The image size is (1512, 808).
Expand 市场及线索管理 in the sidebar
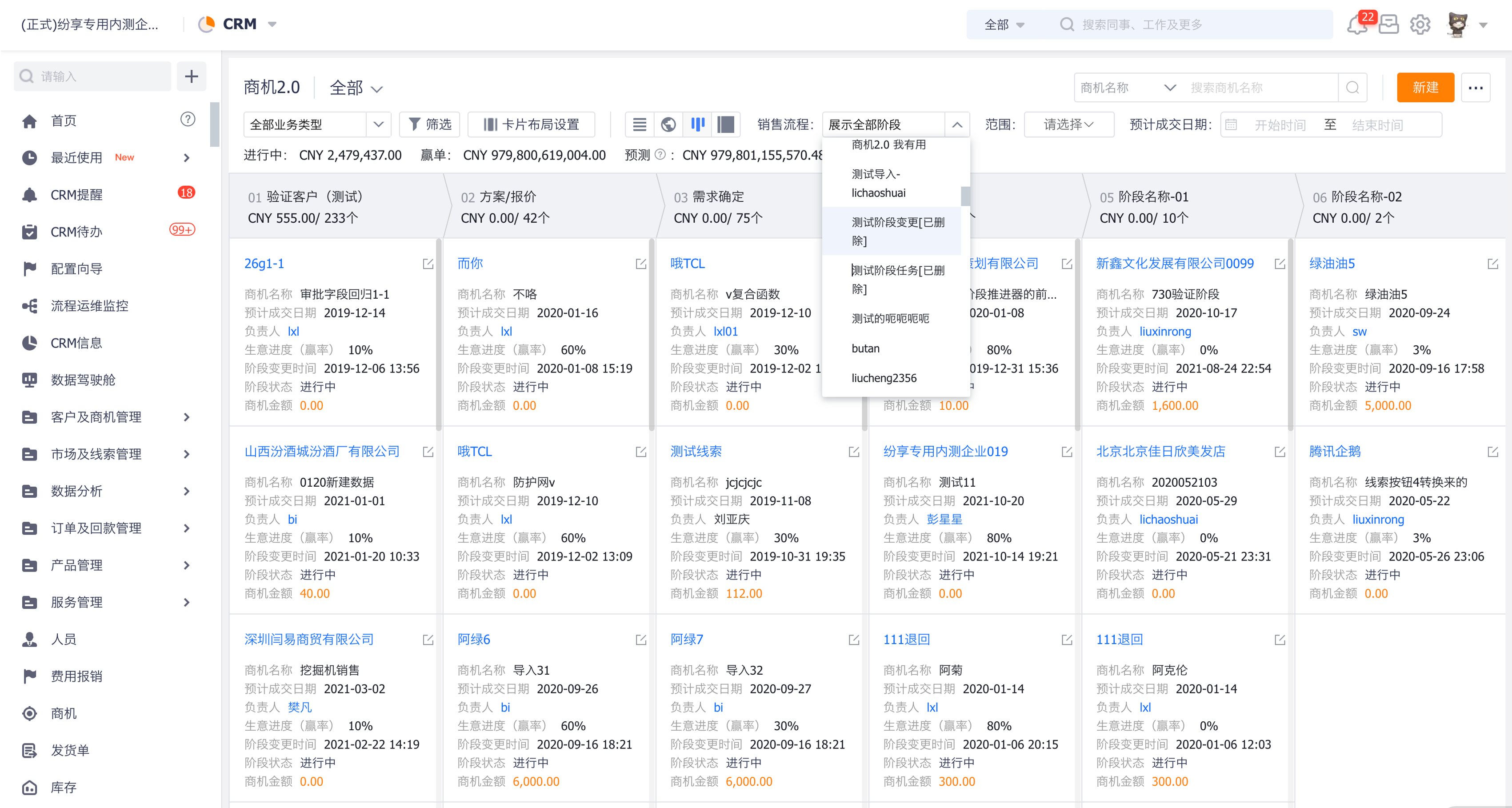187,454
